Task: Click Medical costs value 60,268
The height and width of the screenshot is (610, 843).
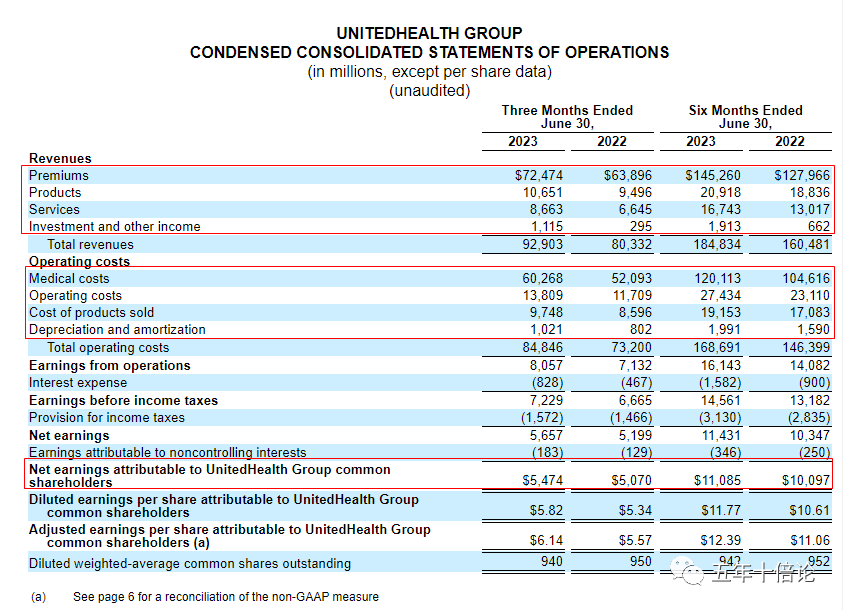Action: [543, 279]
